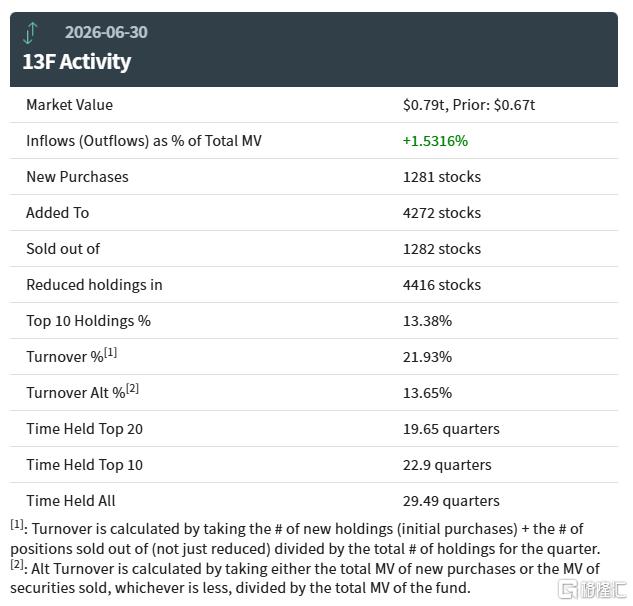This screenshot has width=633, height=606.
Task: Select the green +1.5316% inflows value
Action: (x=435, y=141)
